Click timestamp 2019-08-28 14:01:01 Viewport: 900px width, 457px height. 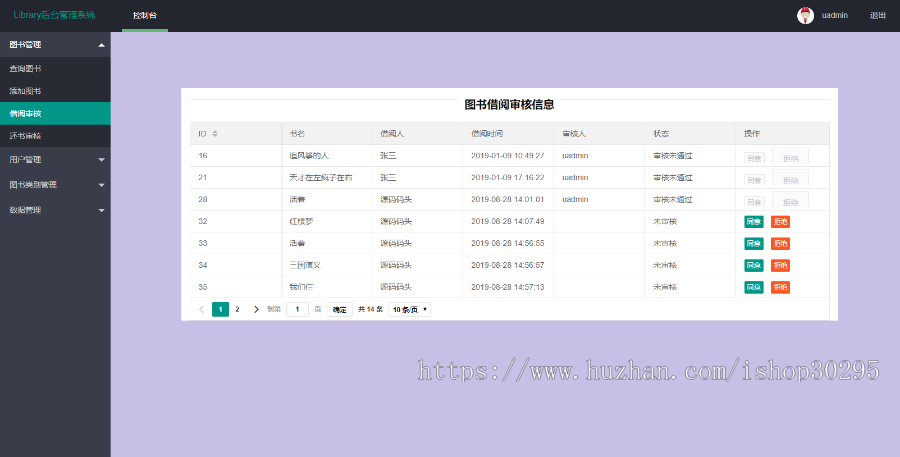click(x=507, y=199)
